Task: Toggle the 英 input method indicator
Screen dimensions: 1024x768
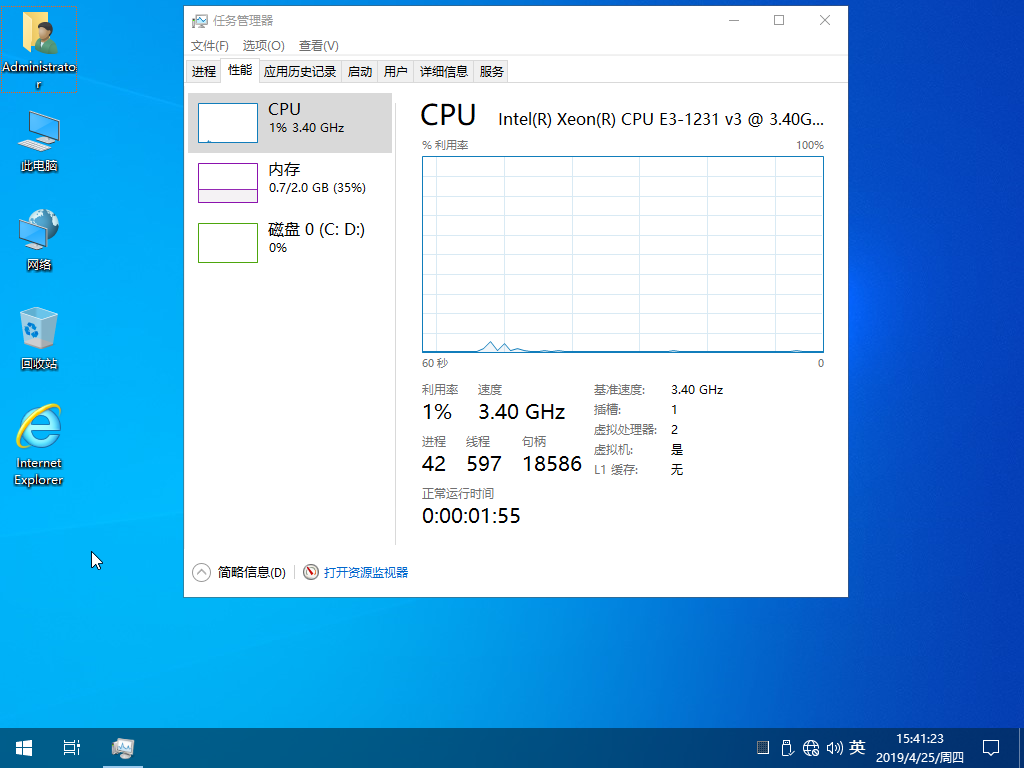Action: click(857, 747)
